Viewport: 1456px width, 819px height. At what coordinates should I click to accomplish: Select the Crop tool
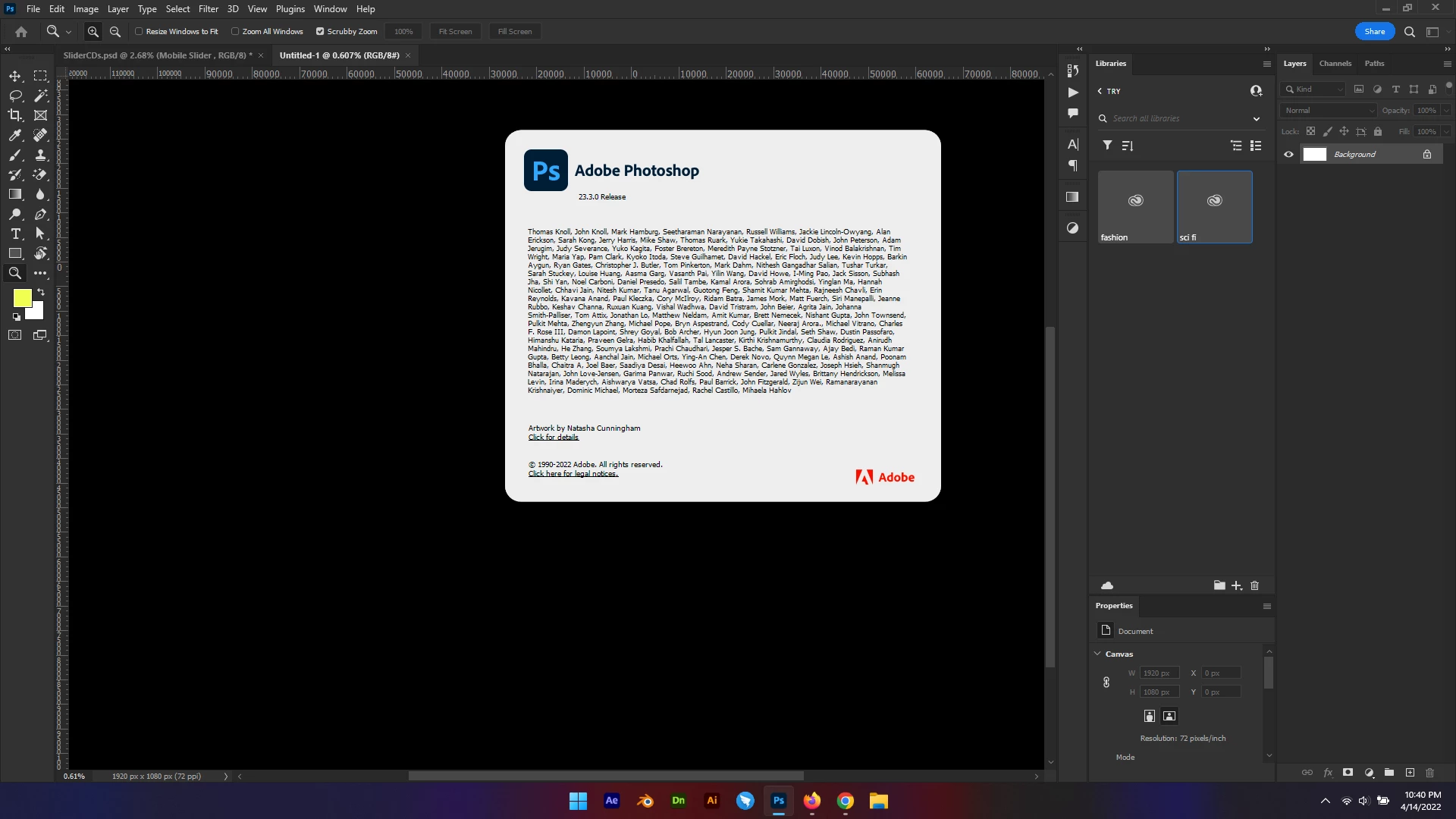[x=15, y=115]
